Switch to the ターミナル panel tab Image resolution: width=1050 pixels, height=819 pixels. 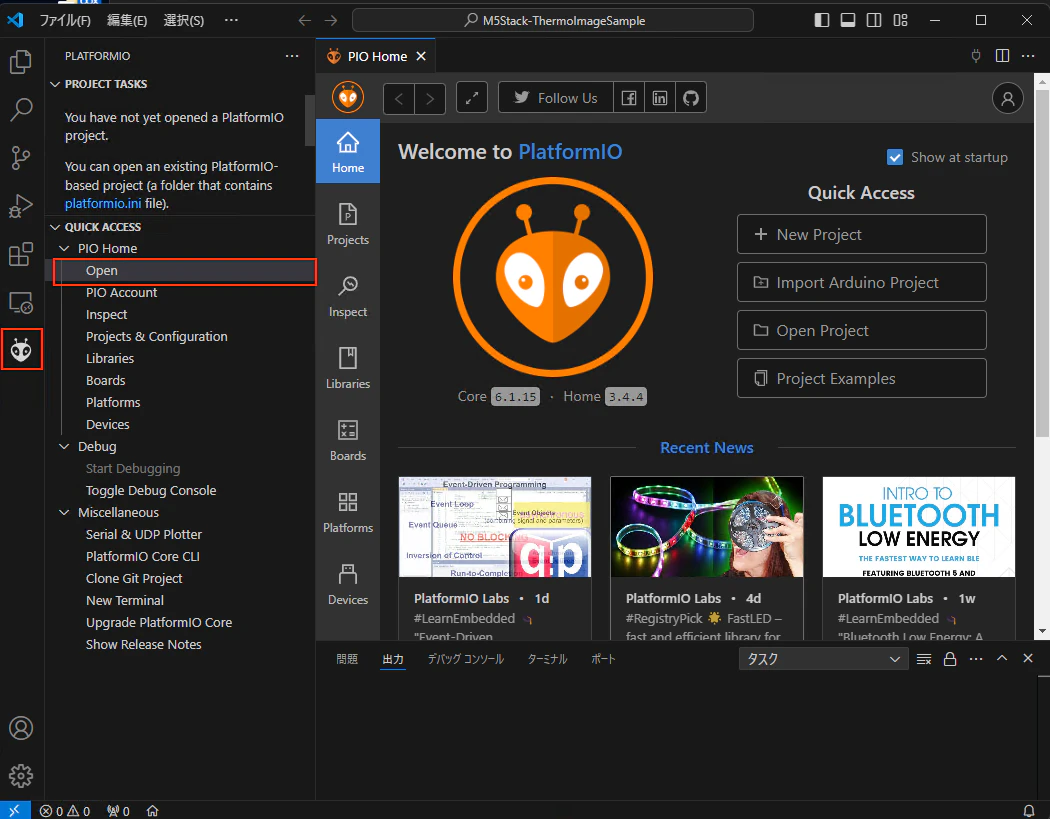[x=547, y=659]
